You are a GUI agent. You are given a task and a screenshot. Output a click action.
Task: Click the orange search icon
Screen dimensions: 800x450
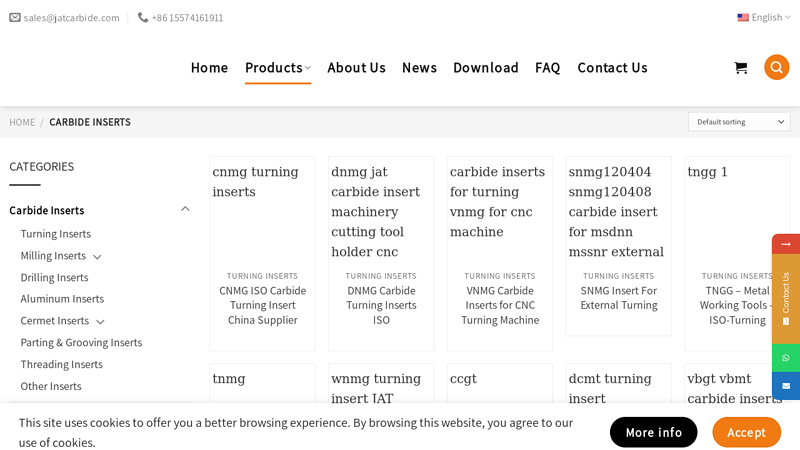(x=776, y=67)
